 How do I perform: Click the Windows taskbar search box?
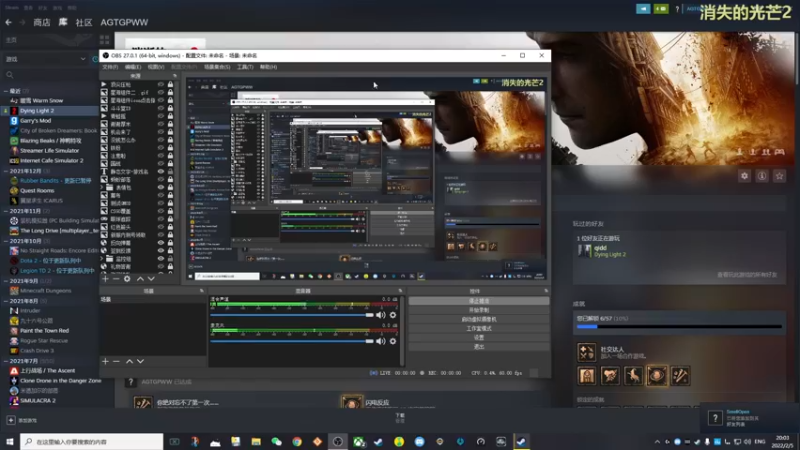92,441
